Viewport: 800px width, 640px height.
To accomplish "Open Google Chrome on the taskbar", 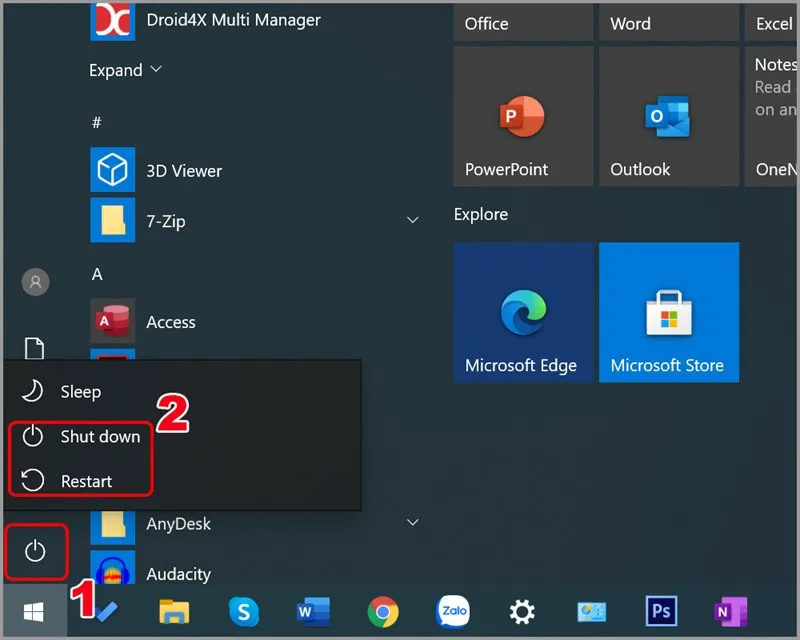I will [x=383, y=610].
